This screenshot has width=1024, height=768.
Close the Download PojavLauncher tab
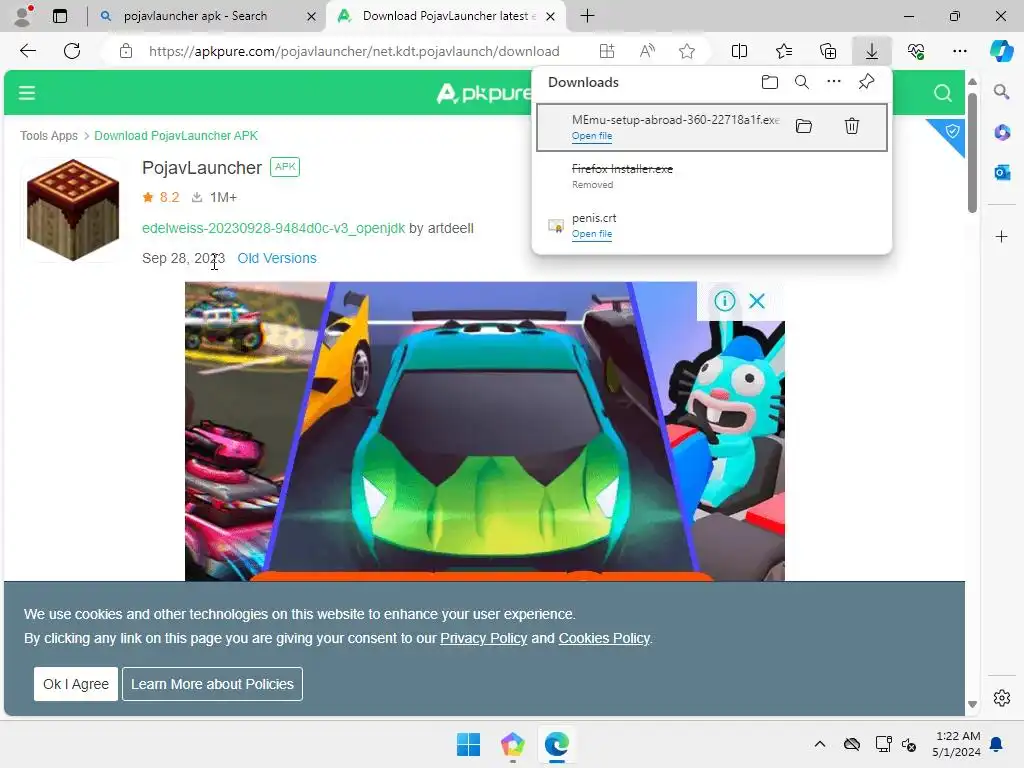(x=551, y=16)
